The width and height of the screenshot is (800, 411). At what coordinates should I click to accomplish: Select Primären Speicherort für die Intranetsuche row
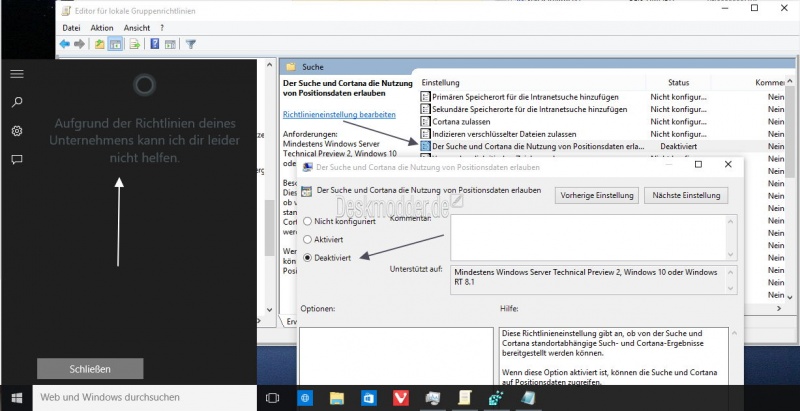click(602, 97)
